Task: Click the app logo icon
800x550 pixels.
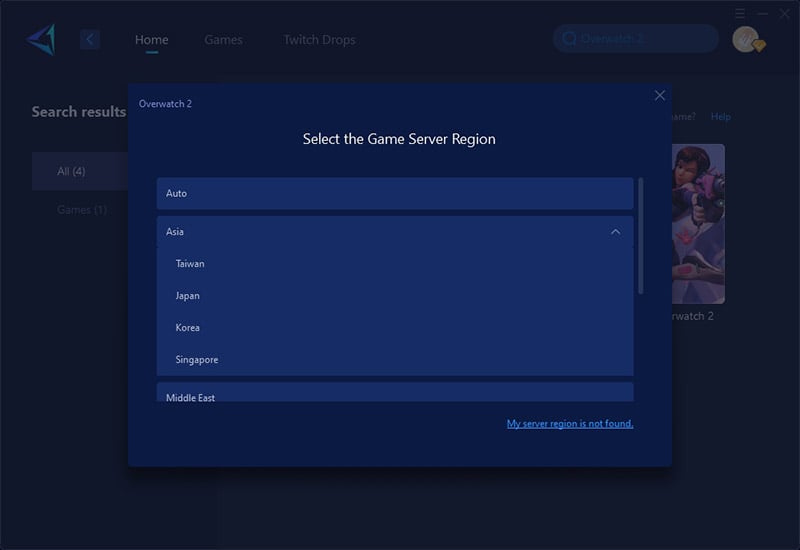Action: (41, 39)
